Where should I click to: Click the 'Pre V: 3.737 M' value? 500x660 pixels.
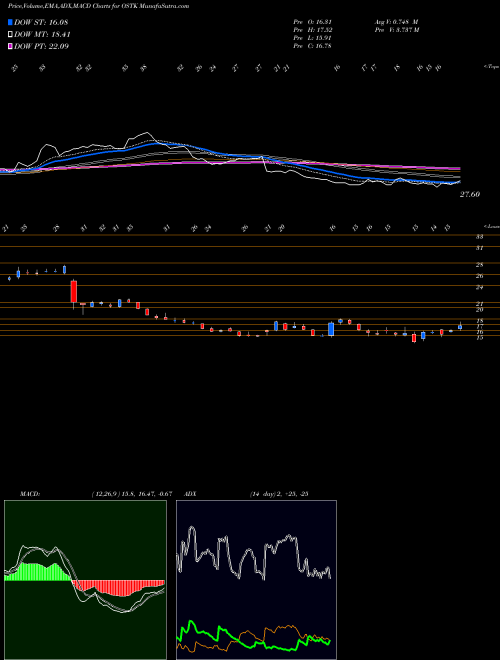398,30
